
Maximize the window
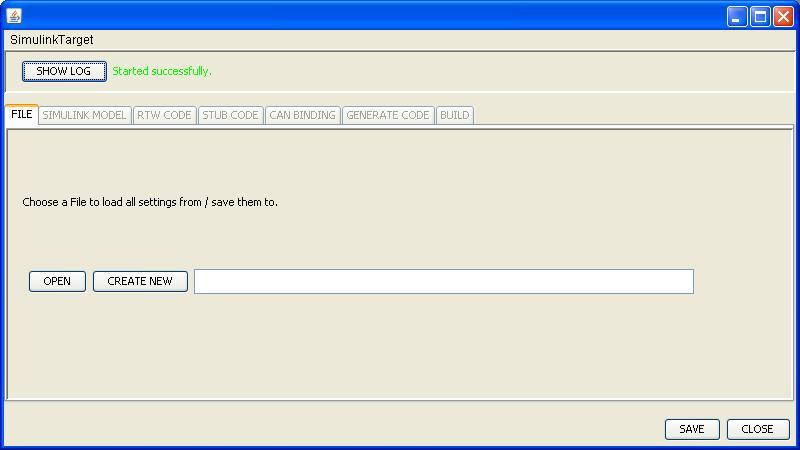(x=760, y=17)
